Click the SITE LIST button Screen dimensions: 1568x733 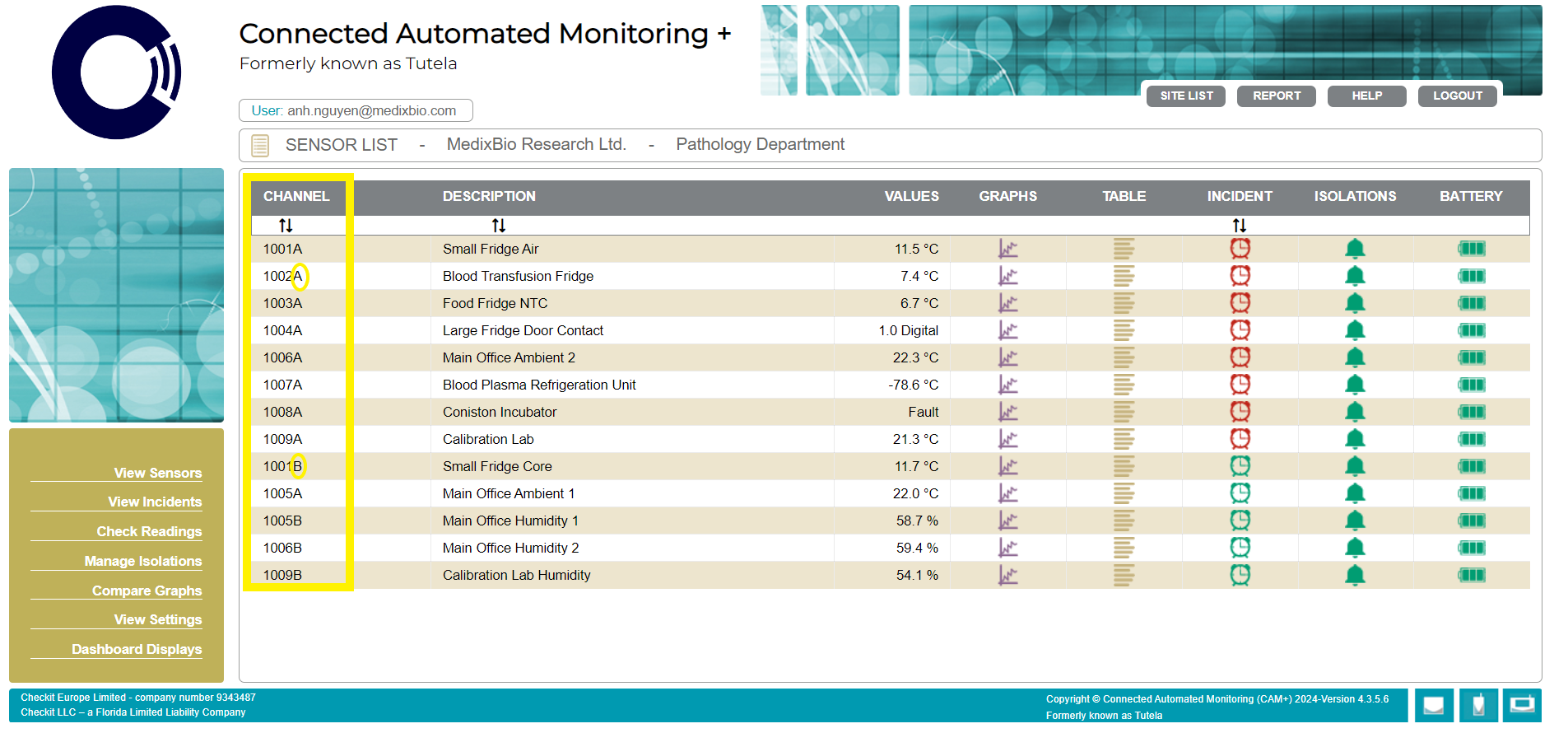1186,96
